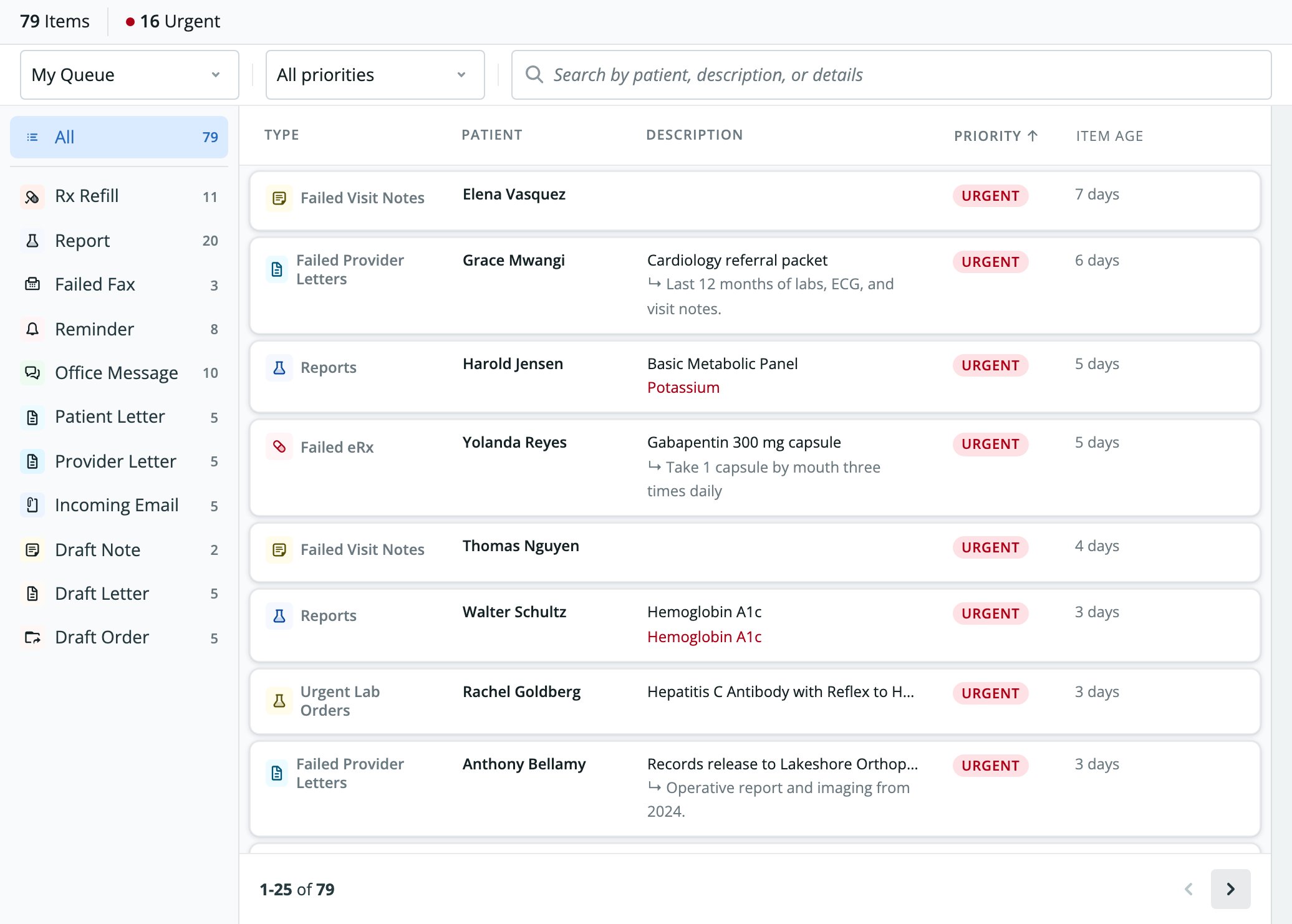Open Thomas Nguyen's Failed Visit Notes item
This screenshot has height=924, width=1292.
[x=754, y=553]
